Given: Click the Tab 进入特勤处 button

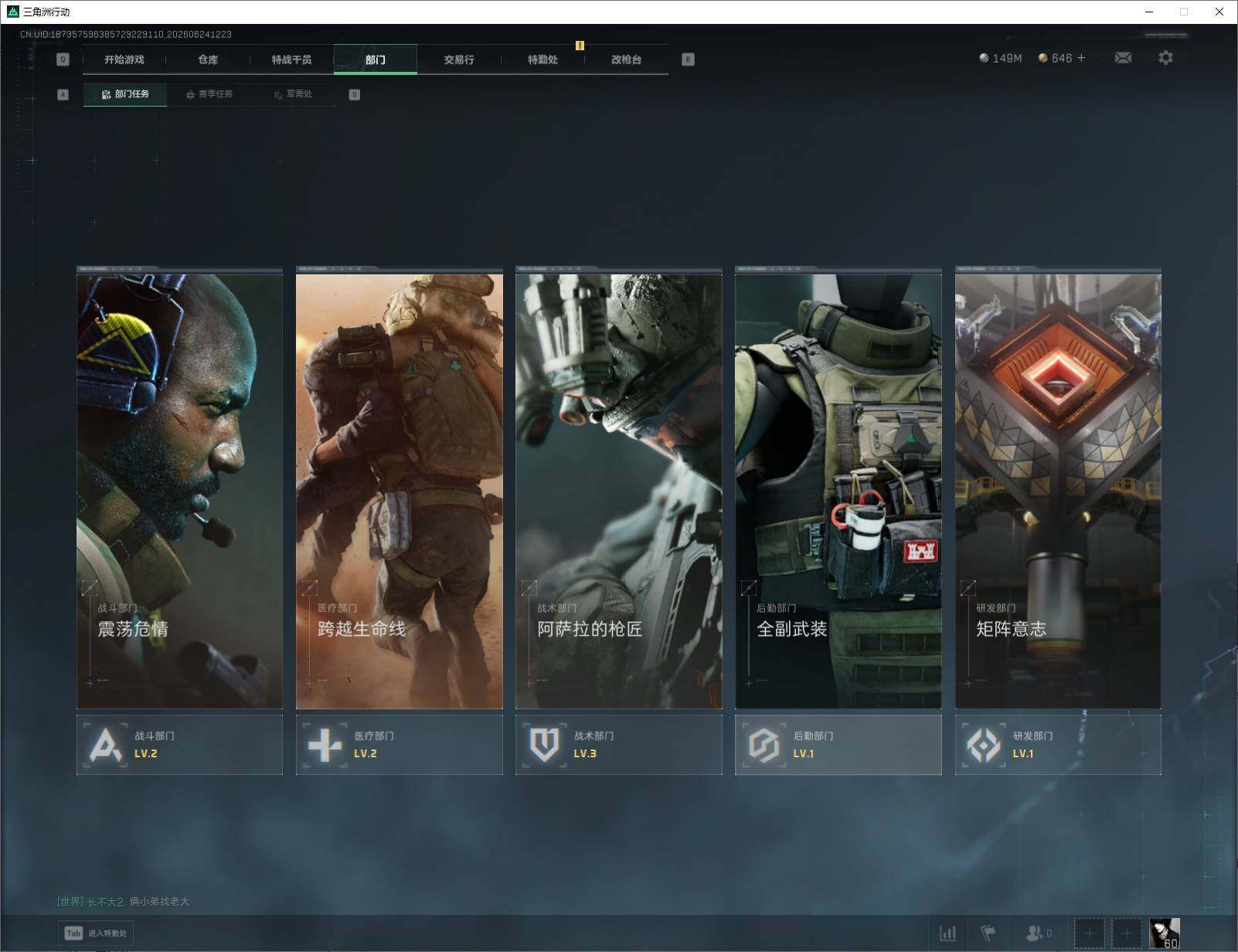Looking at the screenshot, I should coord(96,933).
